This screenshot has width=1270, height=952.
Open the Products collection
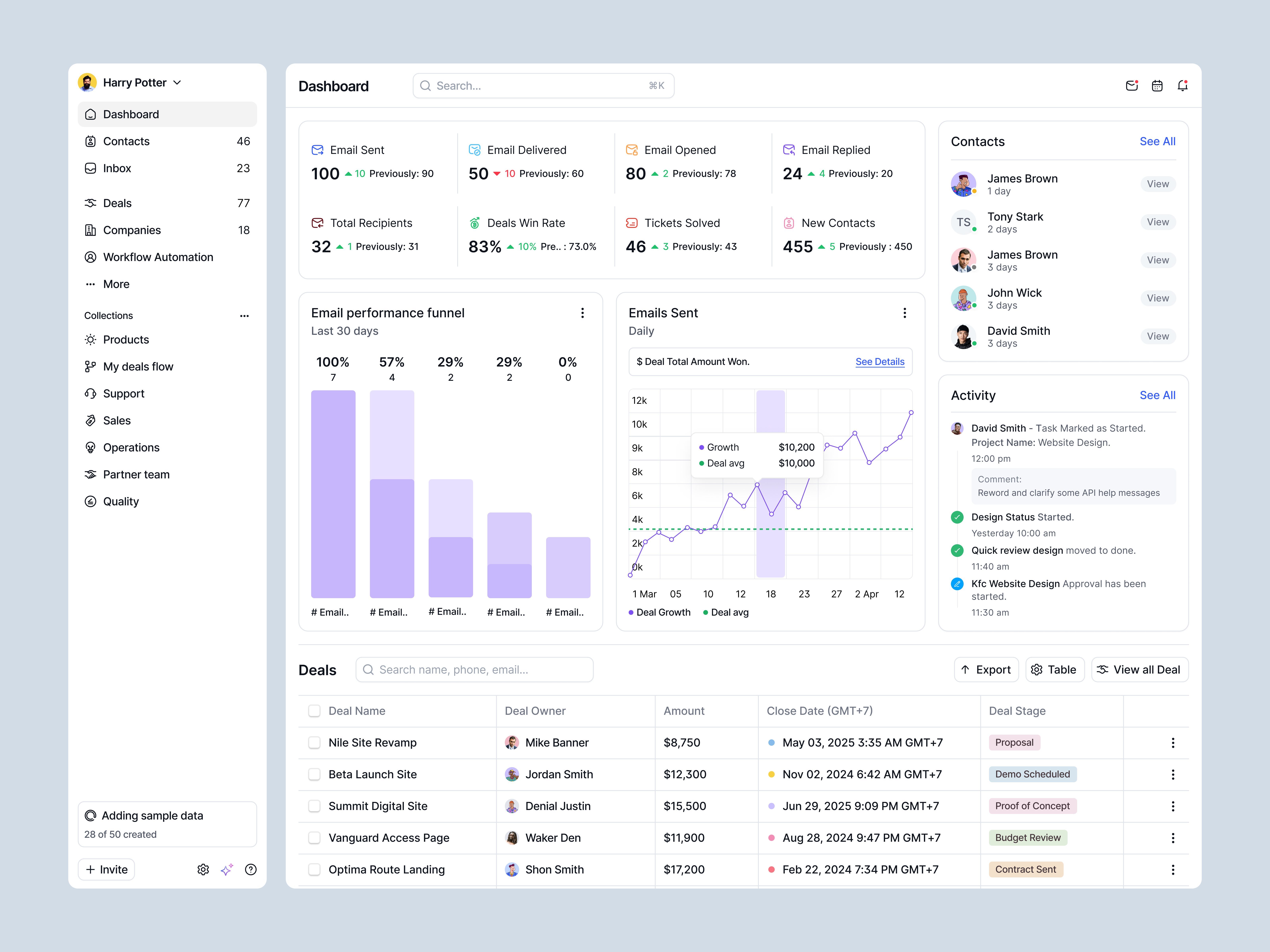pos(167,340)
